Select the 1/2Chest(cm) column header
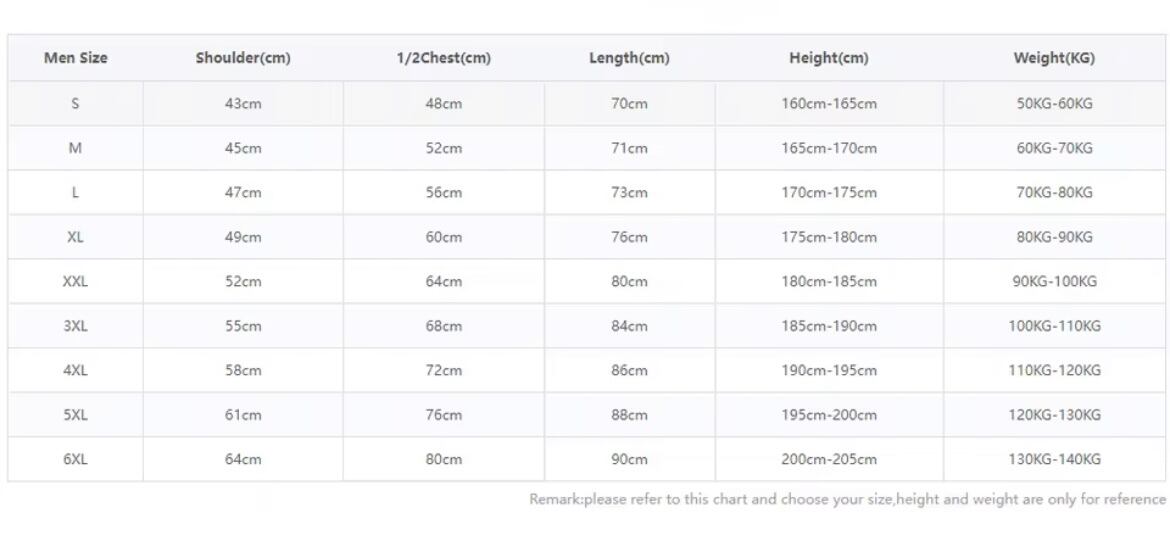Viewport: 1170px width, 551px height. pyautogui.click(x=443, y=58)
